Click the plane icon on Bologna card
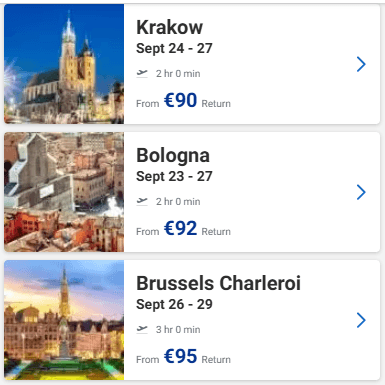This screenshot has height=385, width=385. point(142,201)
